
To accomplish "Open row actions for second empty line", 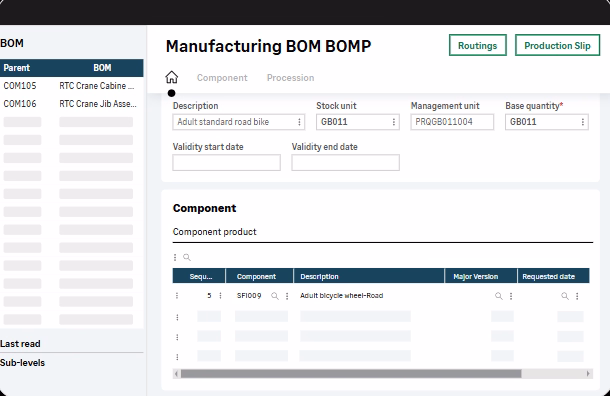I will point(177,337).
